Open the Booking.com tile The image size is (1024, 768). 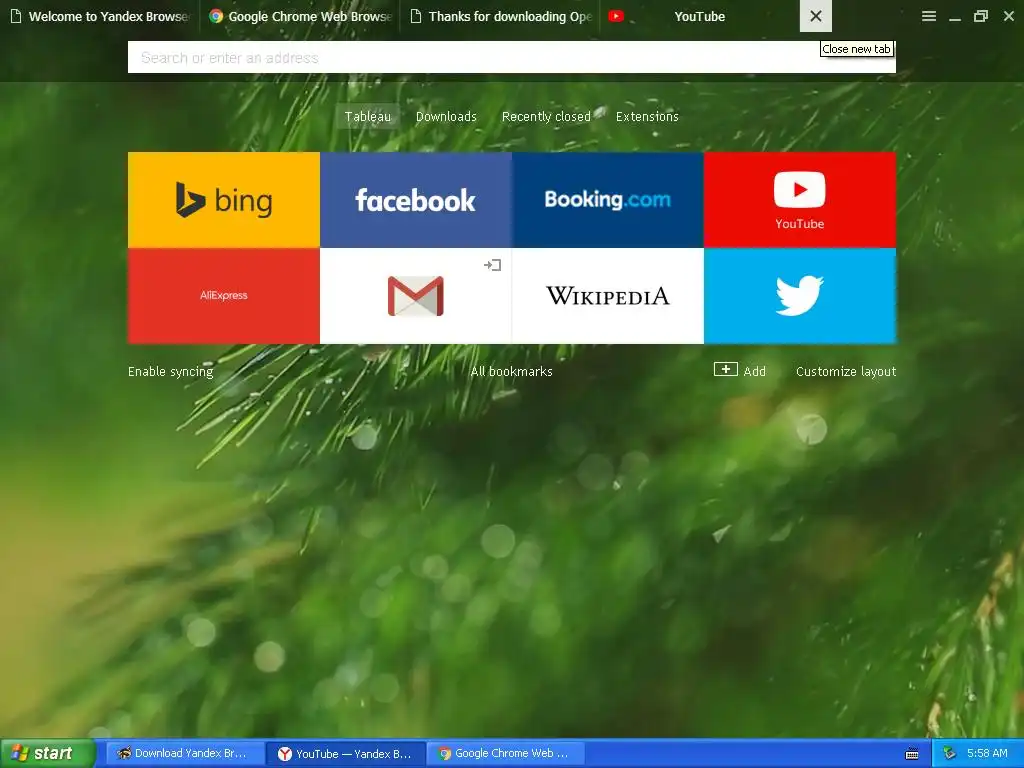coord(608,200)
